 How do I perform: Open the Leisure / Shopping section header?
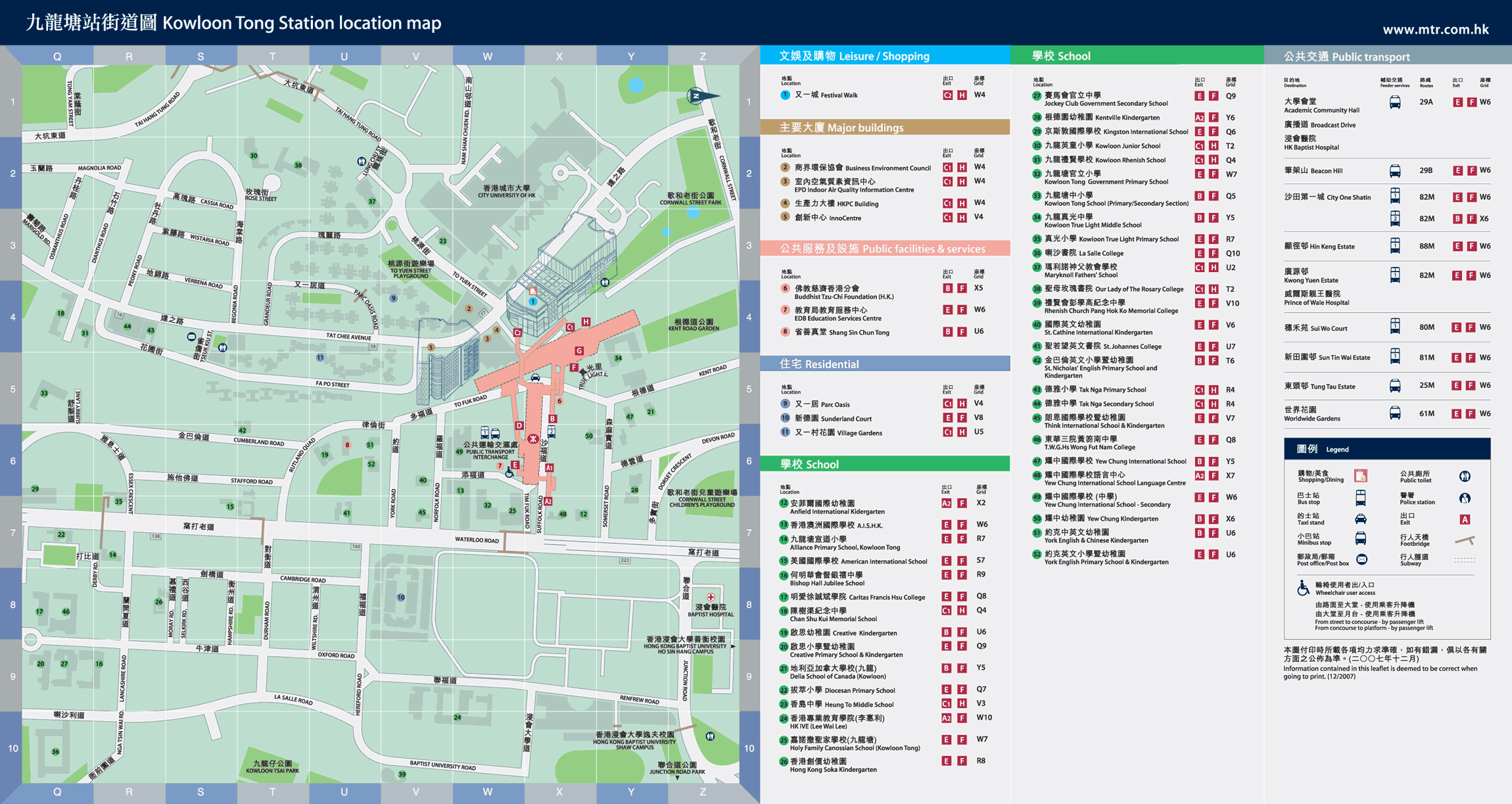[885, 56]
